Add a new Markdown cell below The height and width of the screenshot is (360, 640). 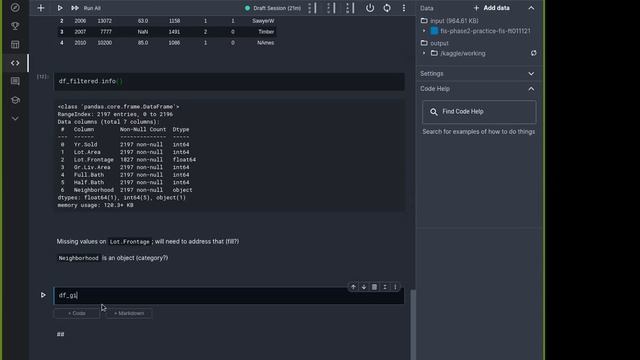click(x=129, y=313)
